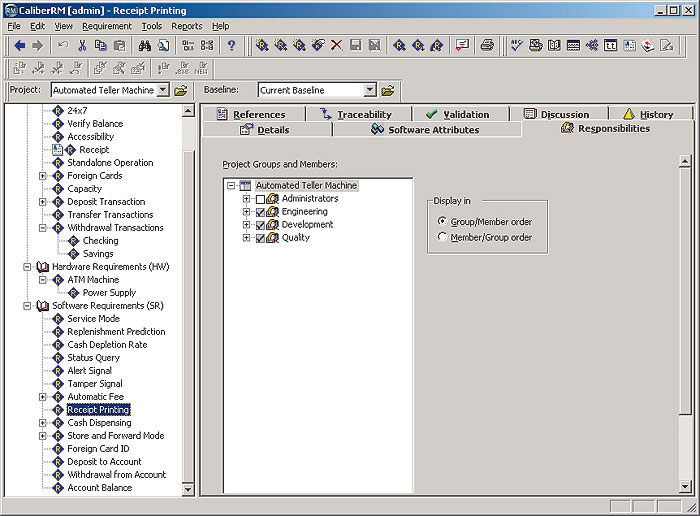
Task: Click the gray Forward arrow icon
Action: [x=38, y=45]
